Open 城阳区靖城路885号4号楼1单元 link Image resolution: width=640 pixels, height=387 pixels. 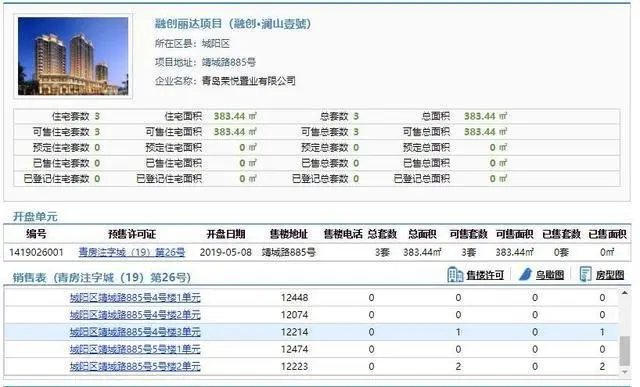(135, 298)
